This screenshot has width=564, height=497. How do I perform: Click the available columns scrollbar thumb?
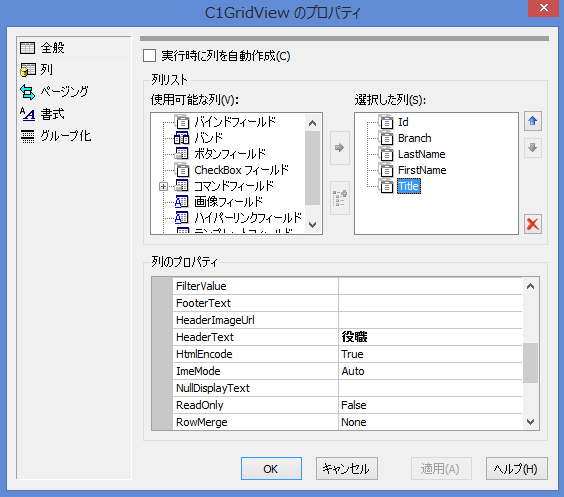(x=313, y=168)
